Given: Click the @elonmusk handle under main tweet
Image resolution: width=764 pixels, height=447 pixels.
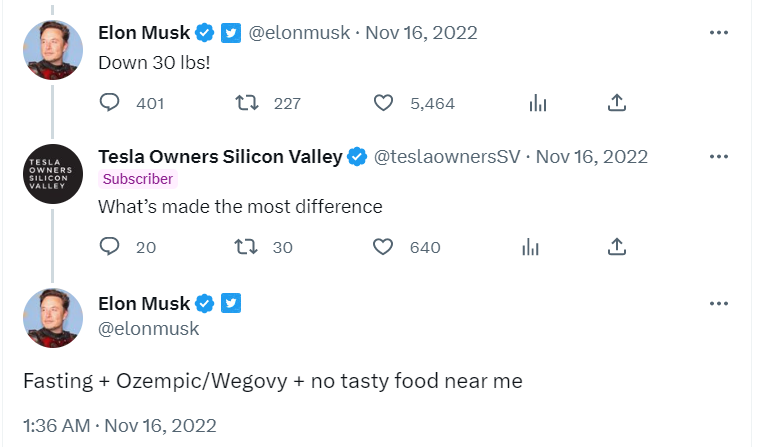Looking at the screenshot, I should pos(148,328).
